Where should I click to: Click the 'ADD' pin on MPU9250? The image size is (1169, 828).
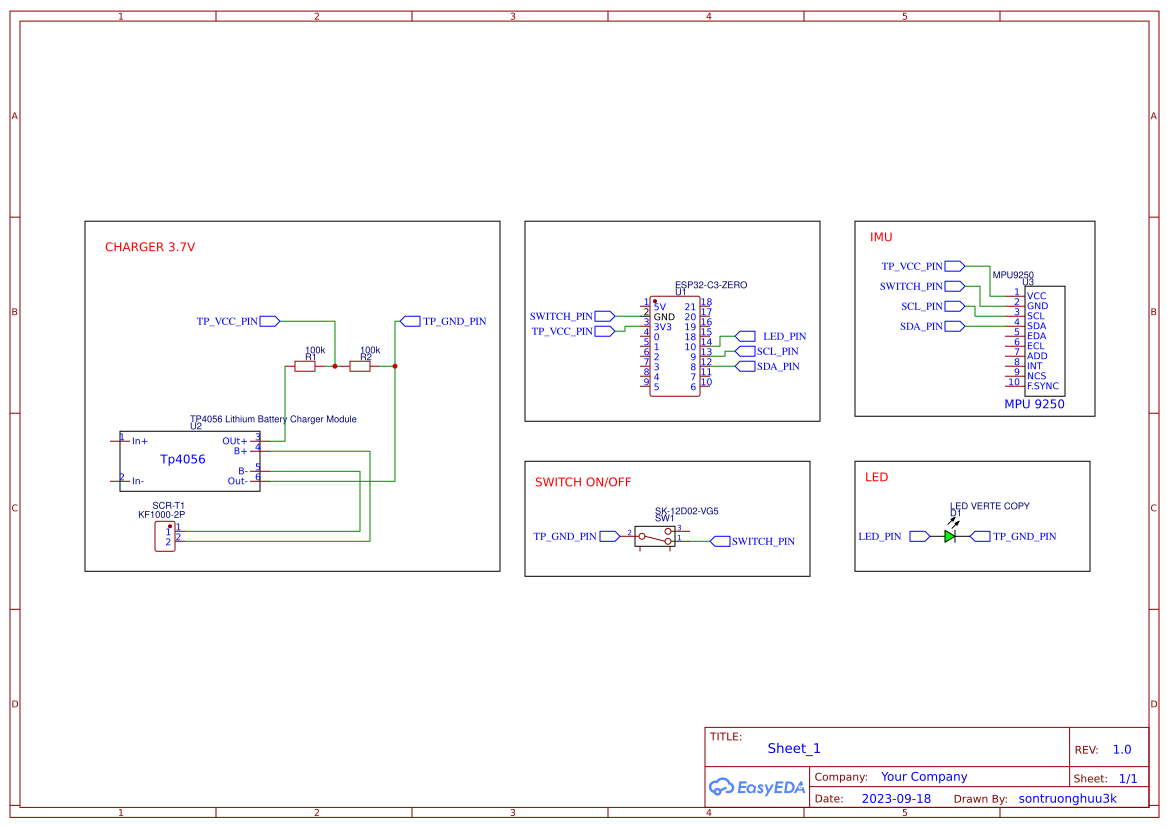pyautogui.click(x=1037, y=356)
